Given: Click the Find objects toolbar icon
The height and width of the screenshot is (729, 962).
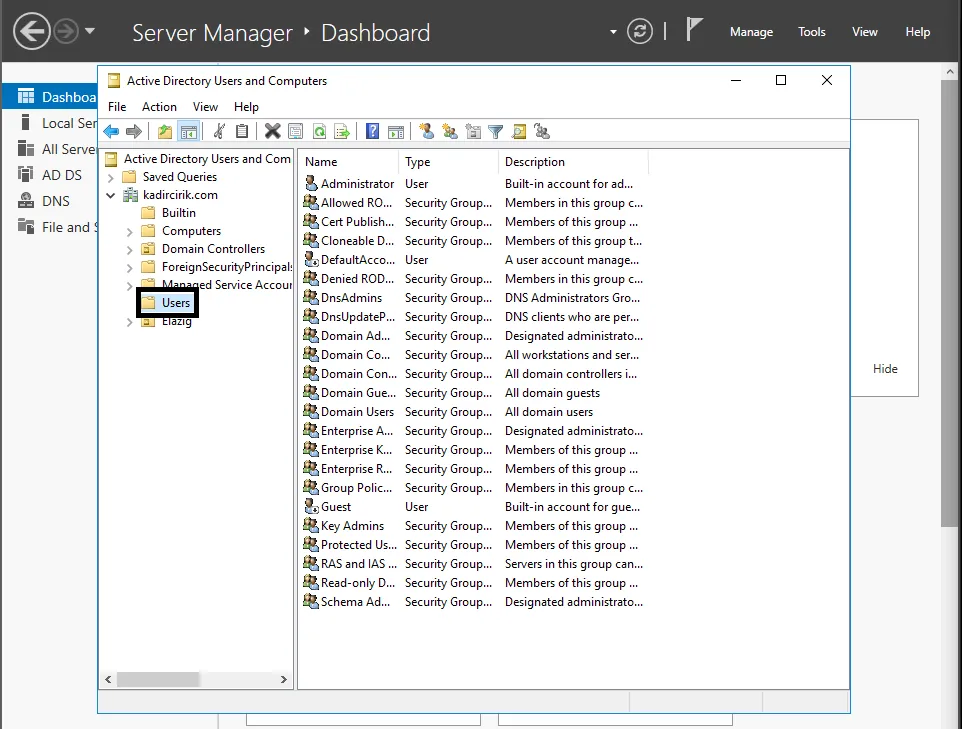Looking at the screenshot, I should (x=519, y=131).
